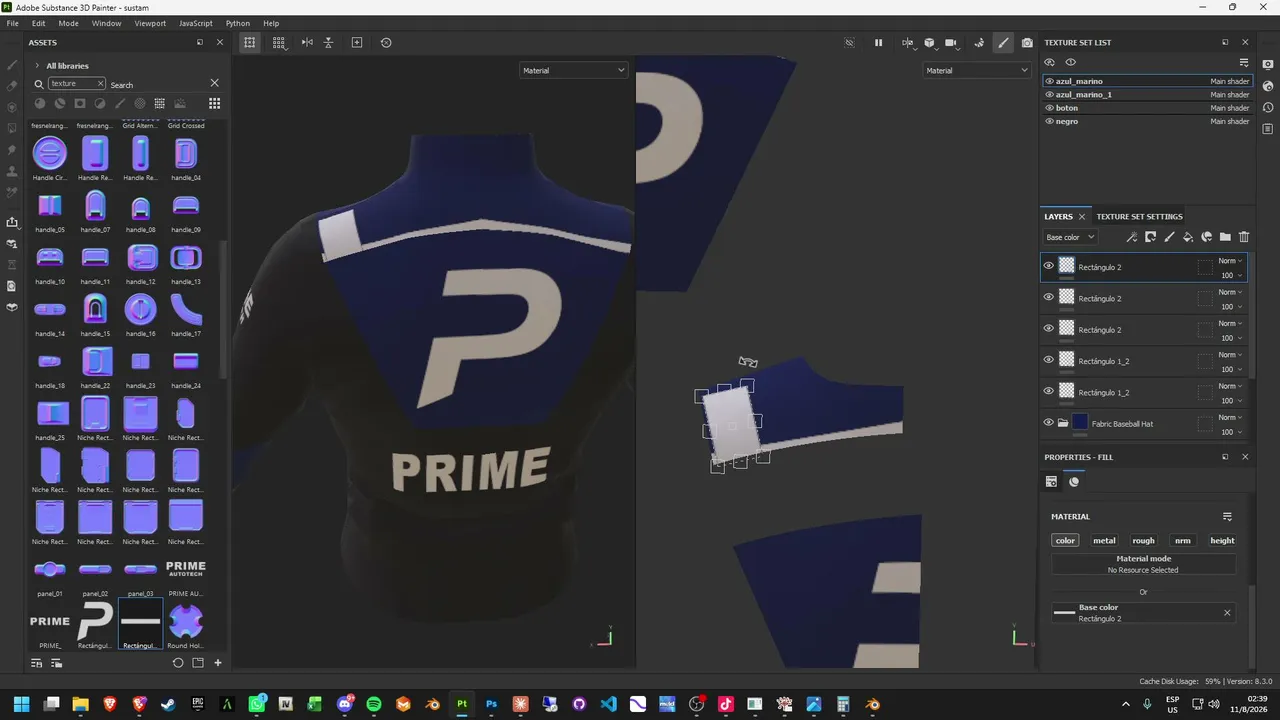Open the display settings icon on right sidebar
The height and width of the screenshot is (720, 1280).
pos(1268,66)
